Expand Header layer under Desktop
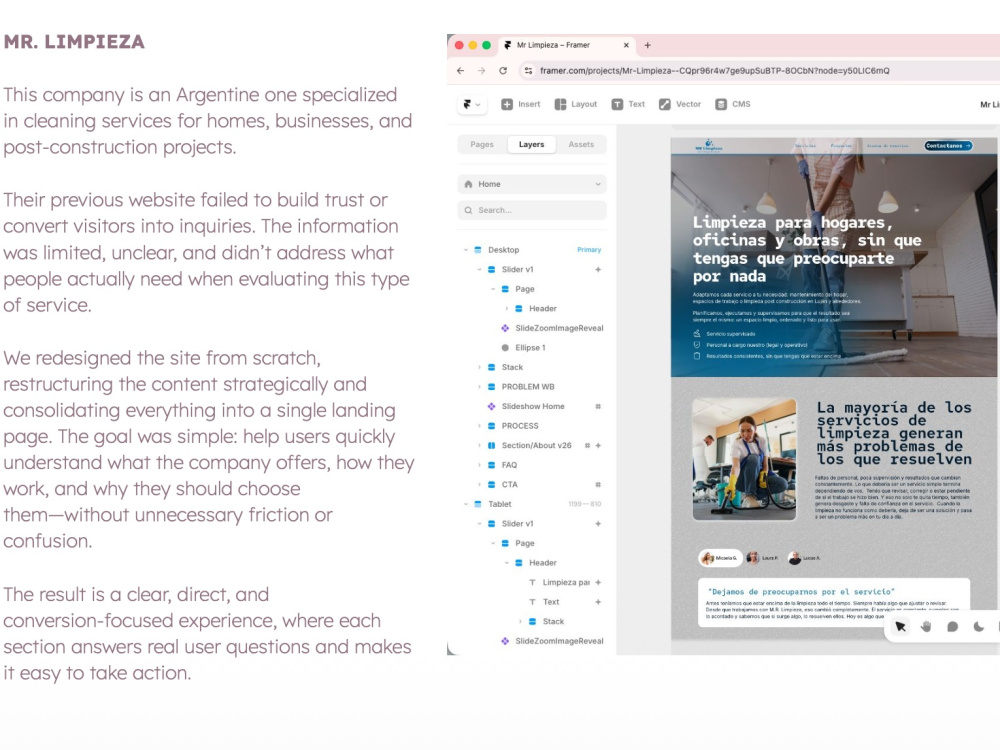This screenshot has width=1000, height=750. (x=507, y=309)
